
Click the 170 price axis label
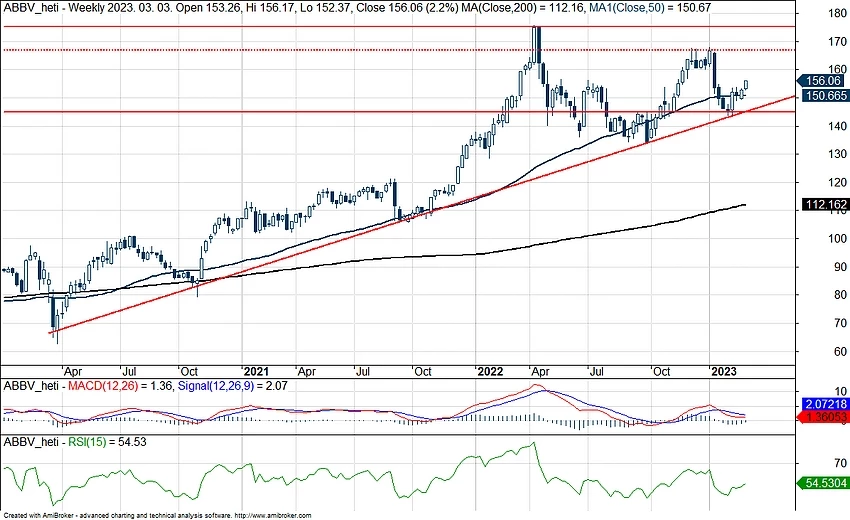pyautogui.click(x=838, y=42)
